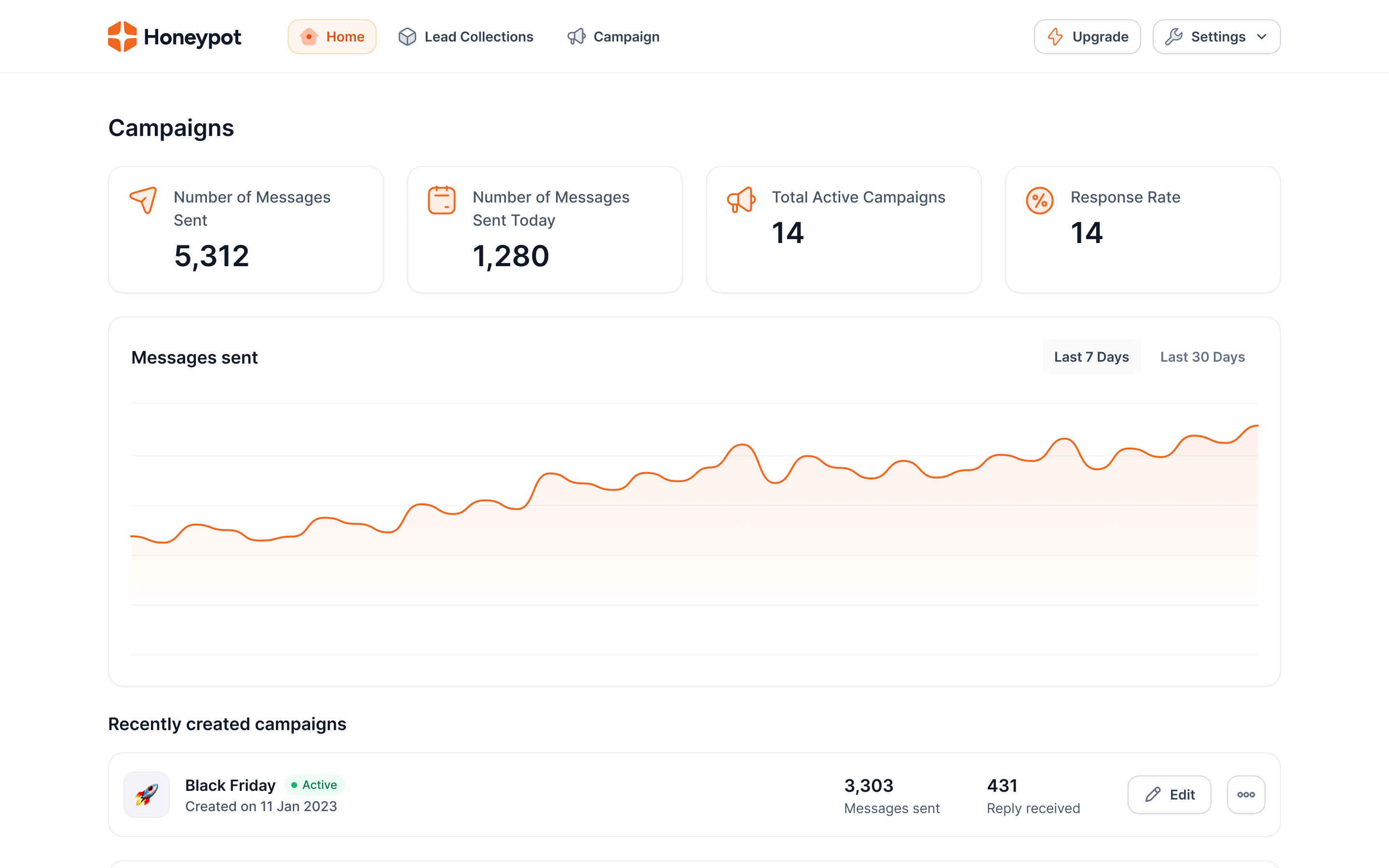
Task: Click the megaphone Total Active Campaigns icon
Action: point(741,200)
